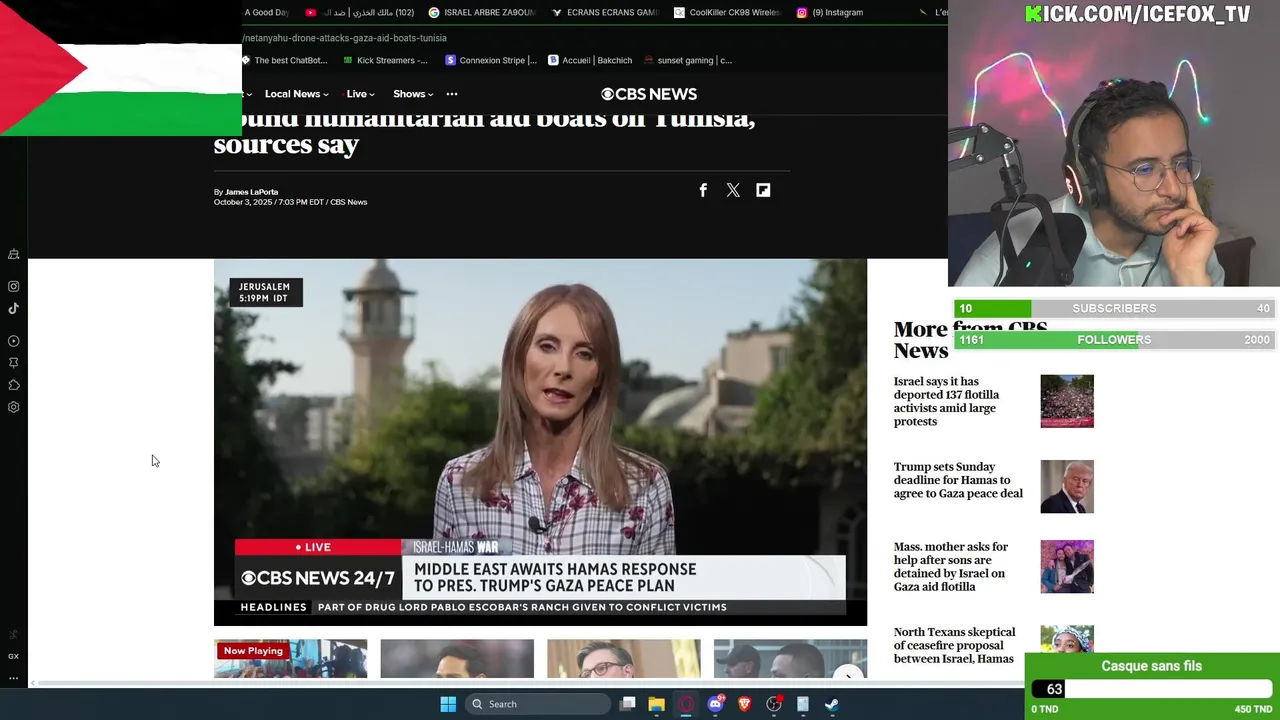Open TikTok in Opera sidebar
Image resolution: width=1280 pixels, height=720 pixels.
tap(14, 308)
